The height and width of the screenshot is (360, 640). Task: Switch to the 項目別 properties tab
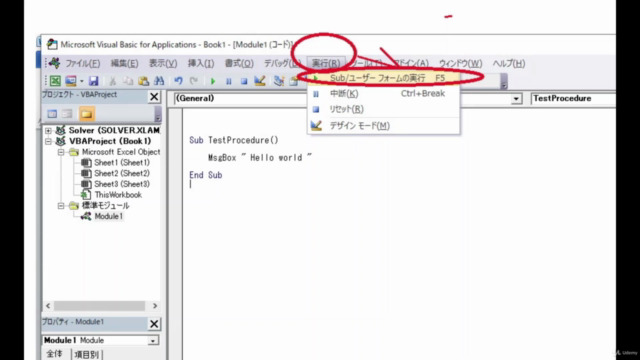[x=87, y=354]
